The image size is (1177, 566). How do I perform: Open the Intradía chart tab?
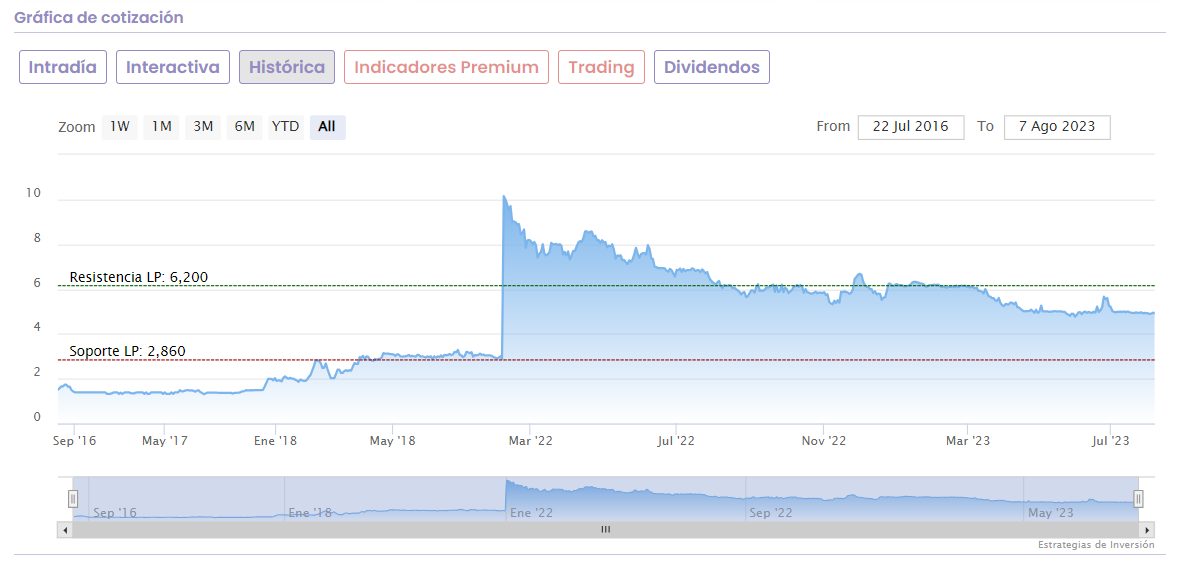63,67
